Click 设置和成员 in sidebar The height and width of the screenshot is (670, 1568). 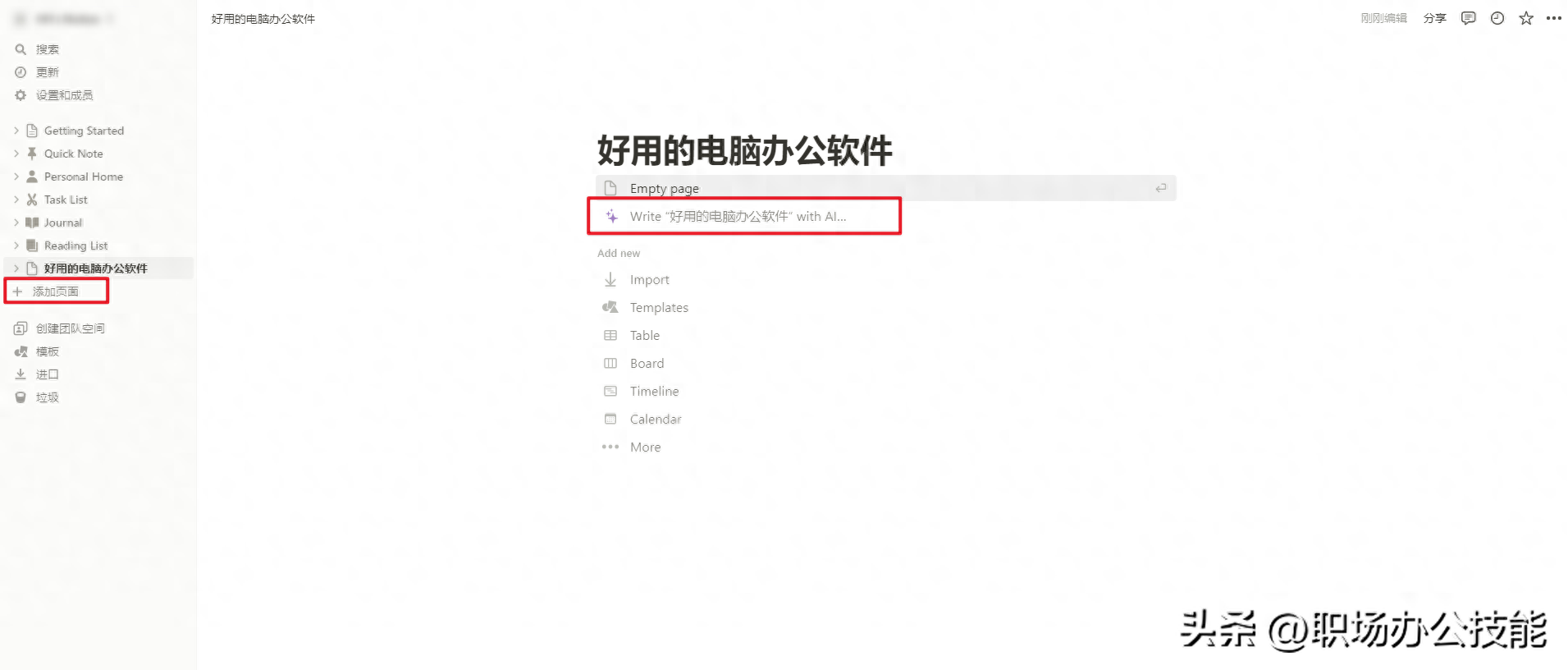coord(64,95)
